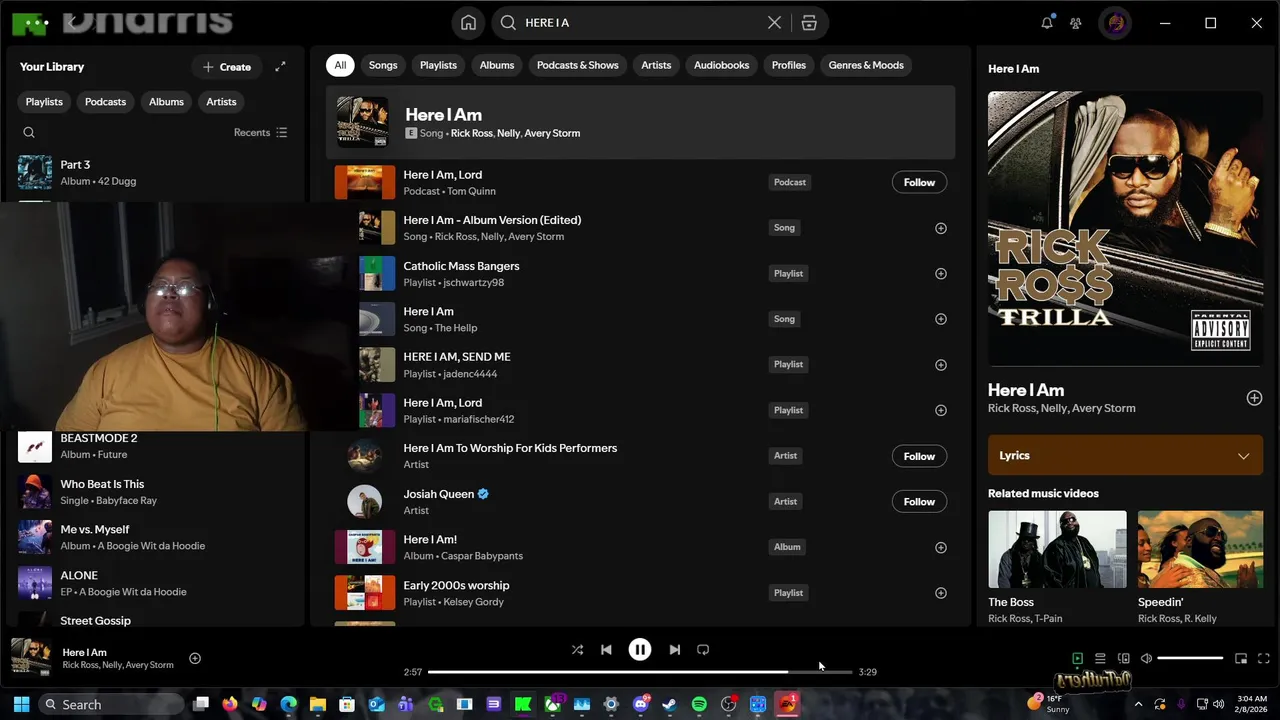Filter library by Podcasts
Image resolution: width=1280 pixels, height=720 pixels.
[x=105, y=101]
